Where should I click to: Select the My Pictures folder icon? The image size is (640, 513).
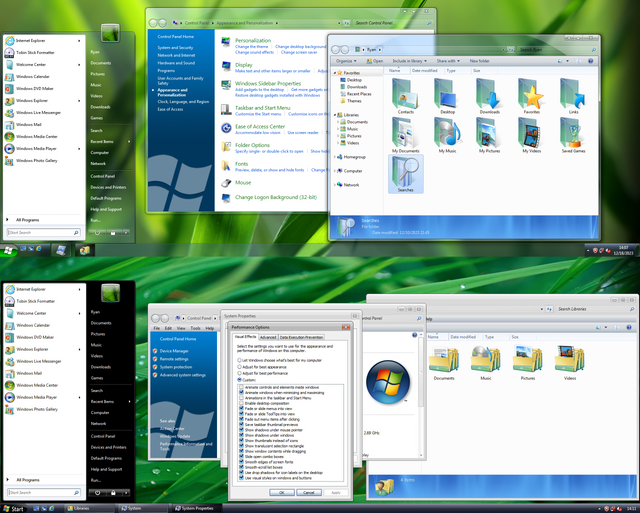point(489,135)
